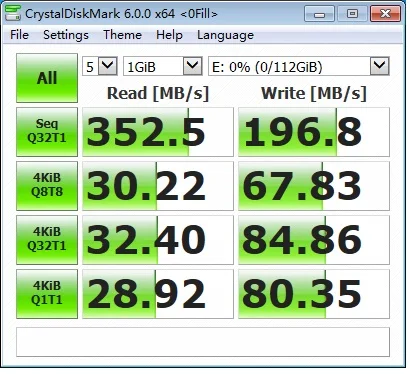Start the Seq Q32T1 test
The width and height of the screenshot is (410, 374).
click(47, 132)
